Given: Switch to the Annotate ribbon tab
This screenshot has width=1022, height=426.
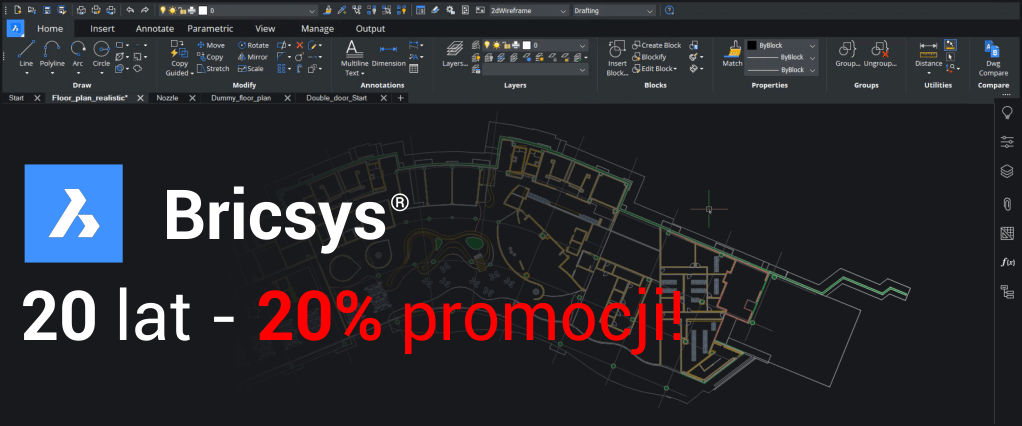Looking at the screenshot, I should click(154, 29).
